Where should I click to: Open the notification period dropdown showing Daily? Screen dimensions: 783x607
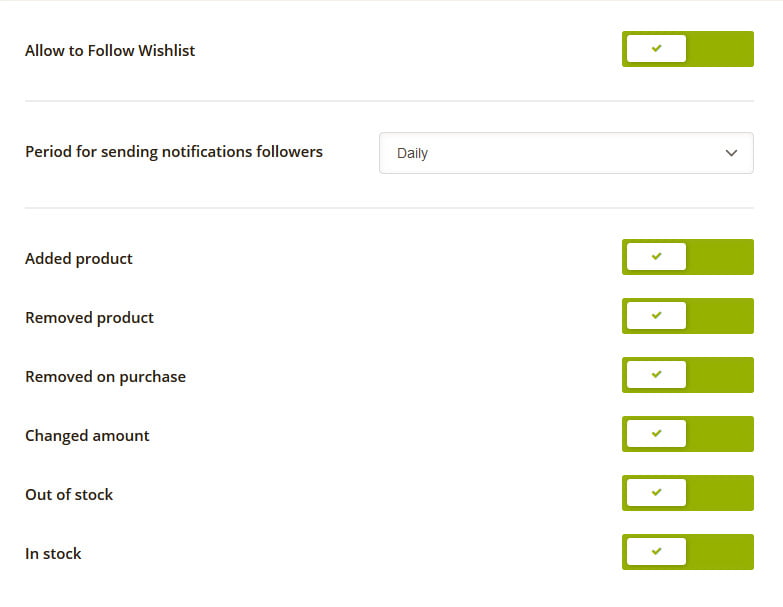point(566,153)
